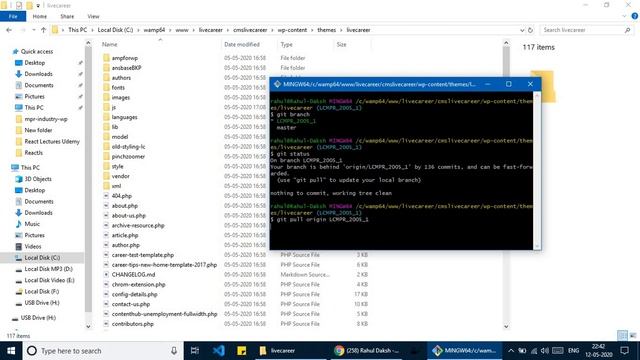Select Local Disk Video (E:) drive
This screenshot has height=360, width=640.
coord(49,280)
